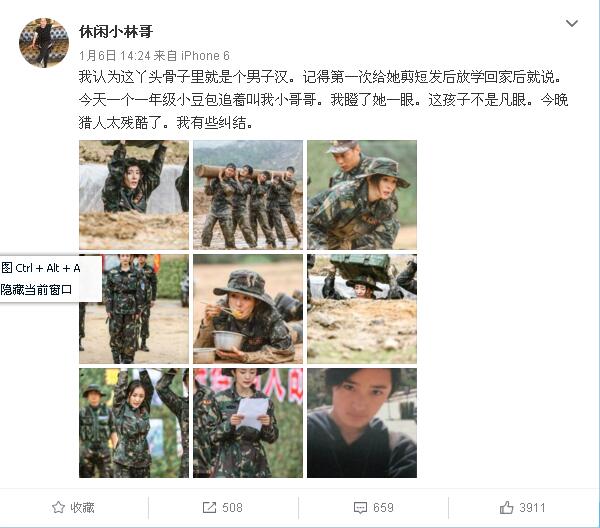The width and height of the screenshot is (600, 528).
Task: Click the repost icon beside 508
Action: 209,508
